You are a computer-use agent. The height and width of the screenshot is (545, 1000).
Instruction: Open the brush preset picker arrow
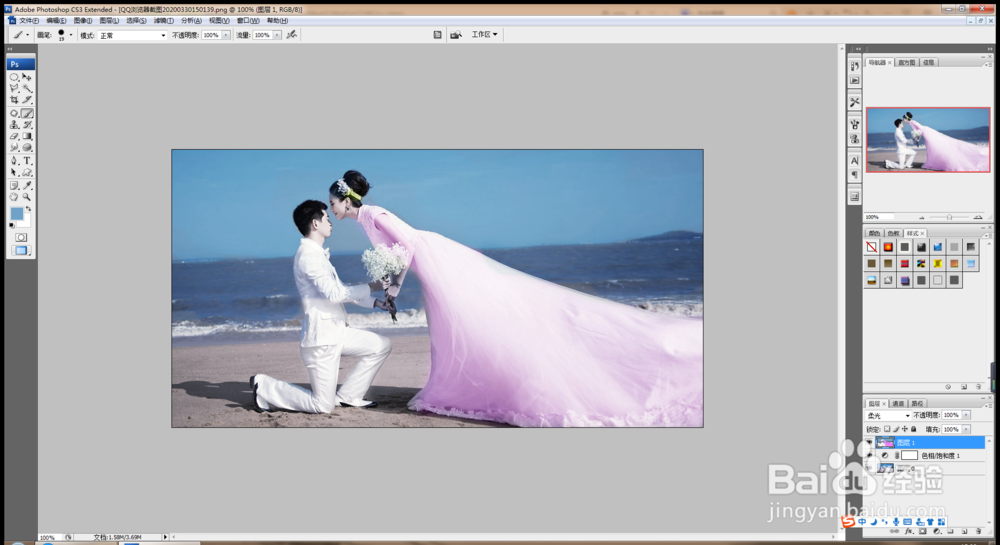coord(71,35)
